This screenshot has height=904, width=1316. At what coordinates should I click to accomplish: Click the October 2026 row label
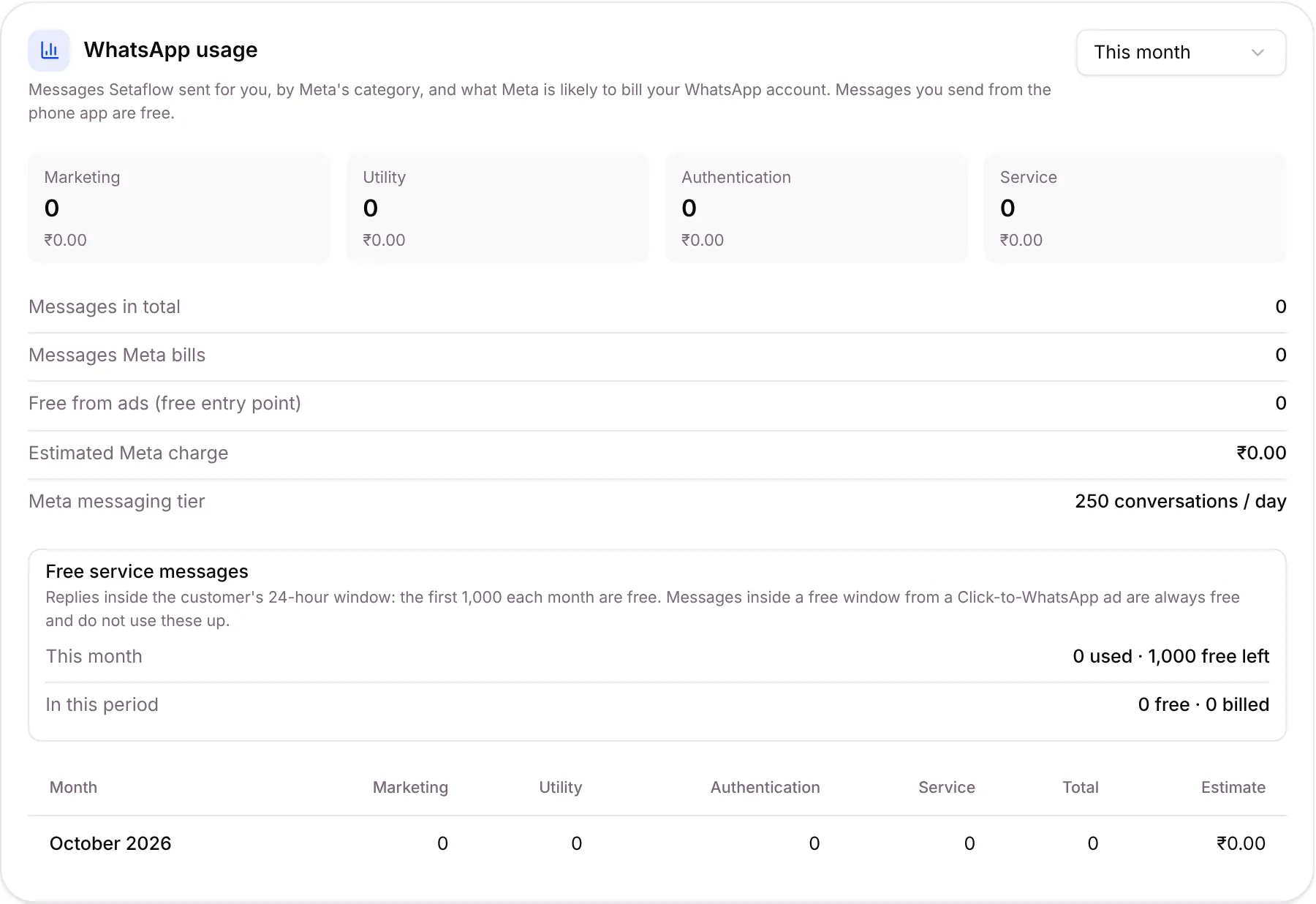coord(110,843)
